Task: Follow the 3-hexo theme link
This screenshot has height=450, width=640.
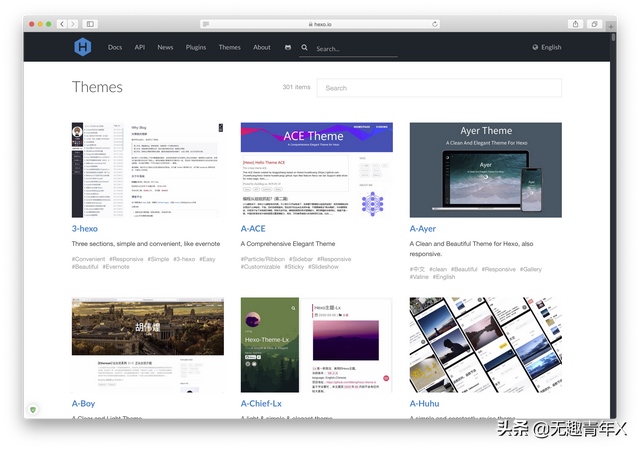Action: coord(85,229)
